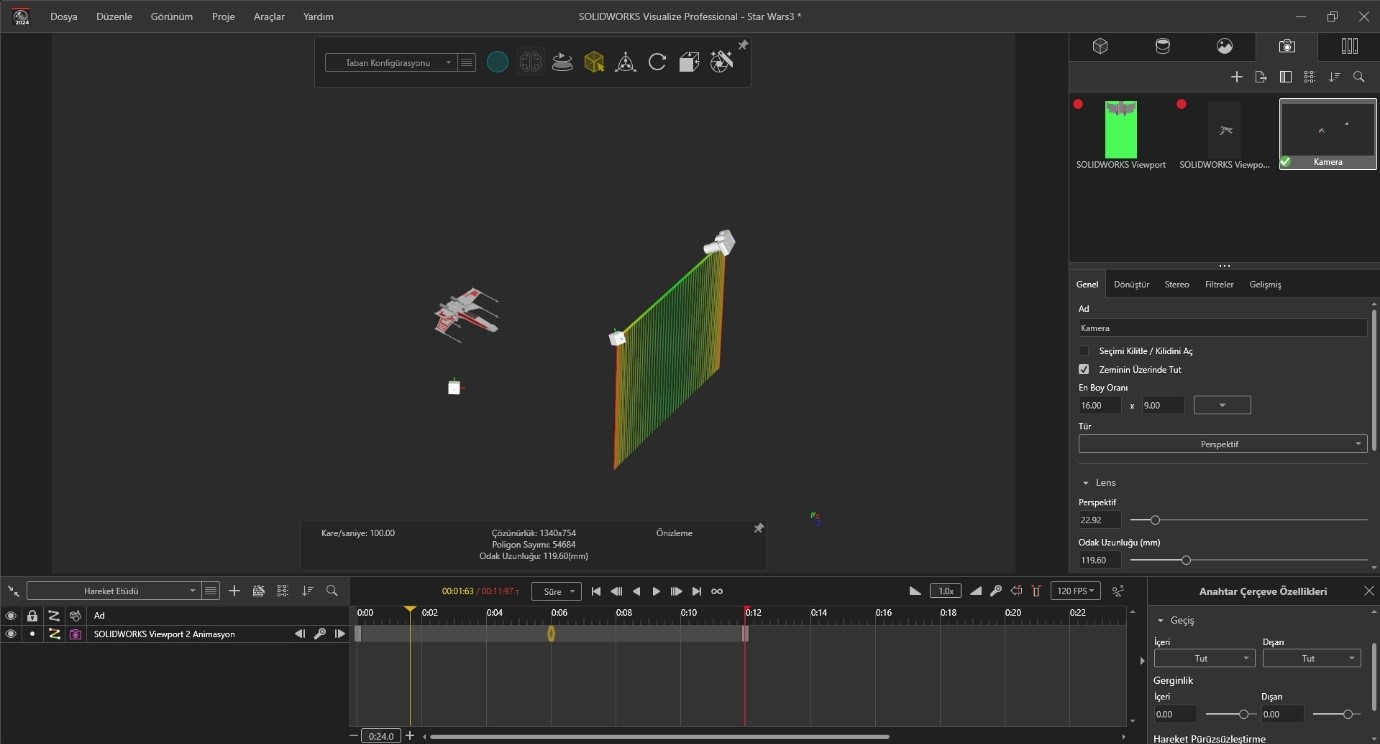Click the search magnifier in camera panel
Image resolution: width=1380 pixels, height=744 pixels.
(1359, 77)
